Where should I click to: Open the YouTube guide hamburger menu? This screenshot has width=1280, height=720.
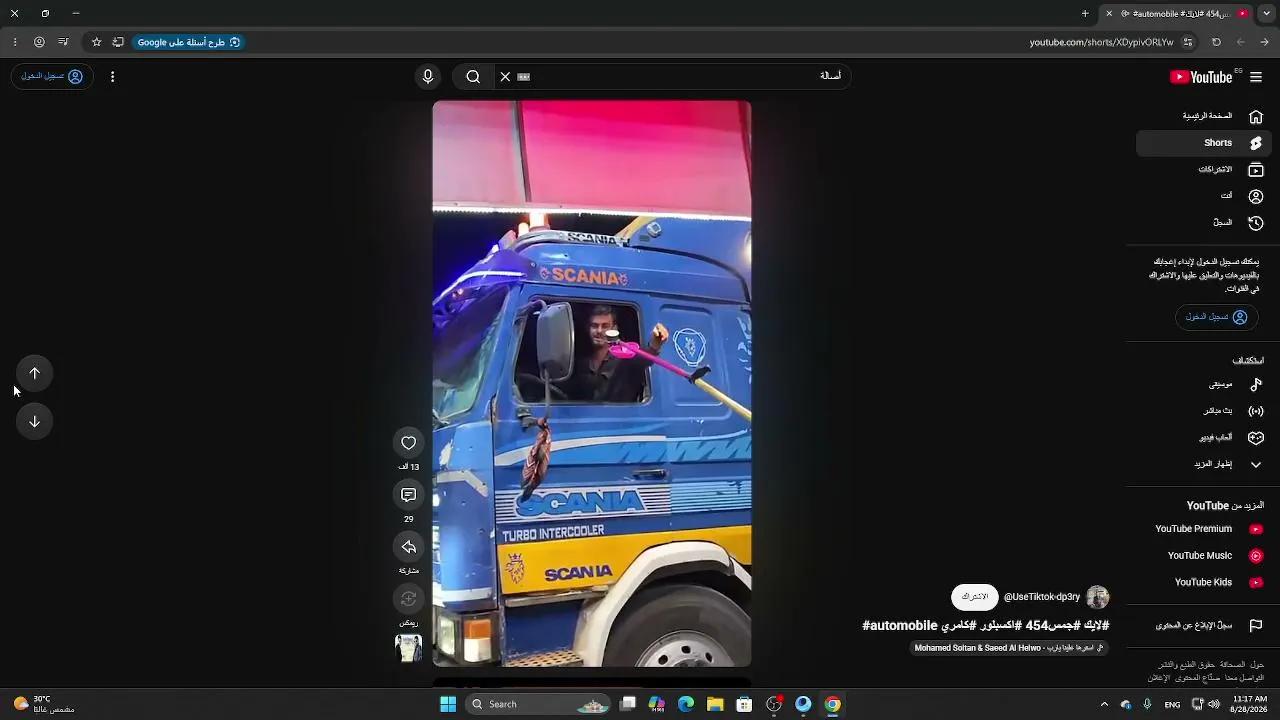1256,77
